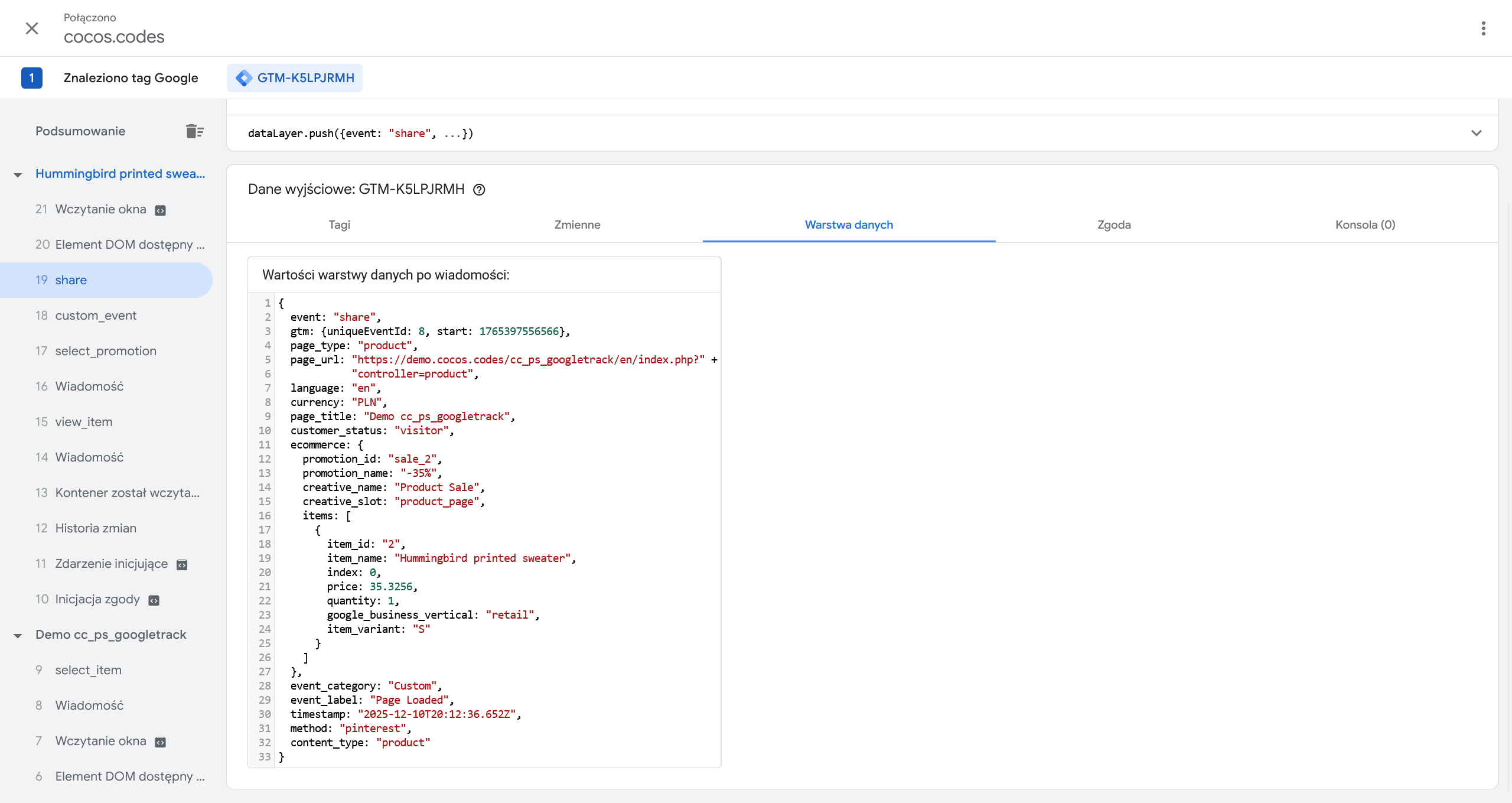Click code icon next to Zdarzenie inicjujące
Screen dimensions: 1512x803
click(x=182, y=564)
